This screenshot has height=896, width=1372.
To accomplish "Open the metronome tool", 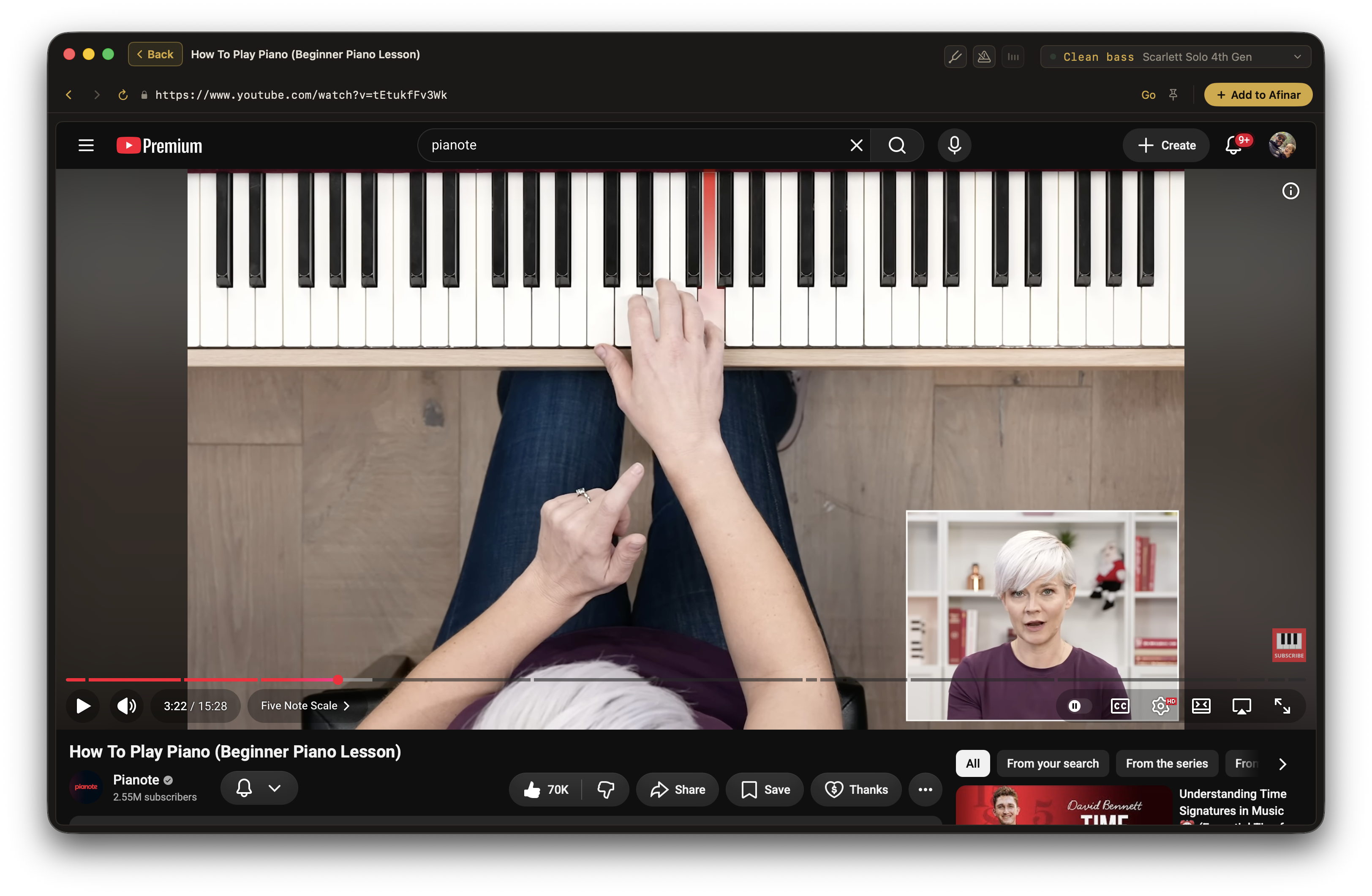I will pos(984,57).
